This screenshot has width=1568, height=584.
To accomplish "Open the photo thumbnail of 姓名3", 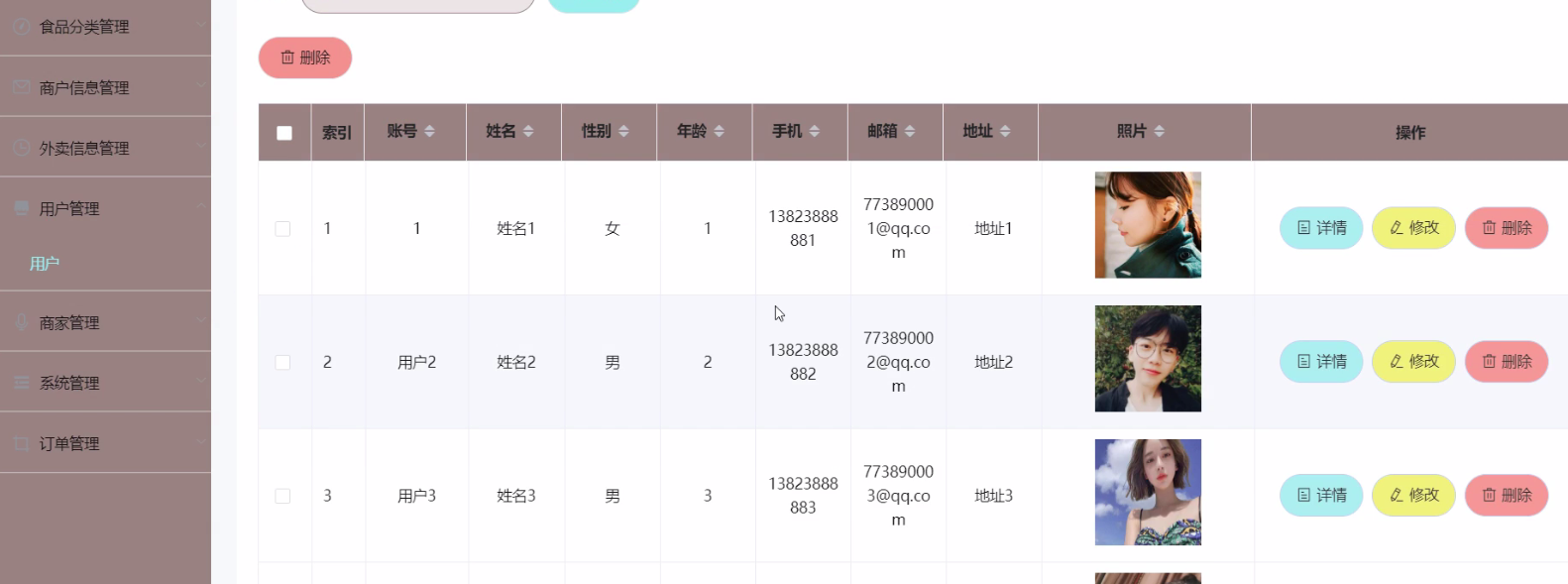I will 1148,493.
